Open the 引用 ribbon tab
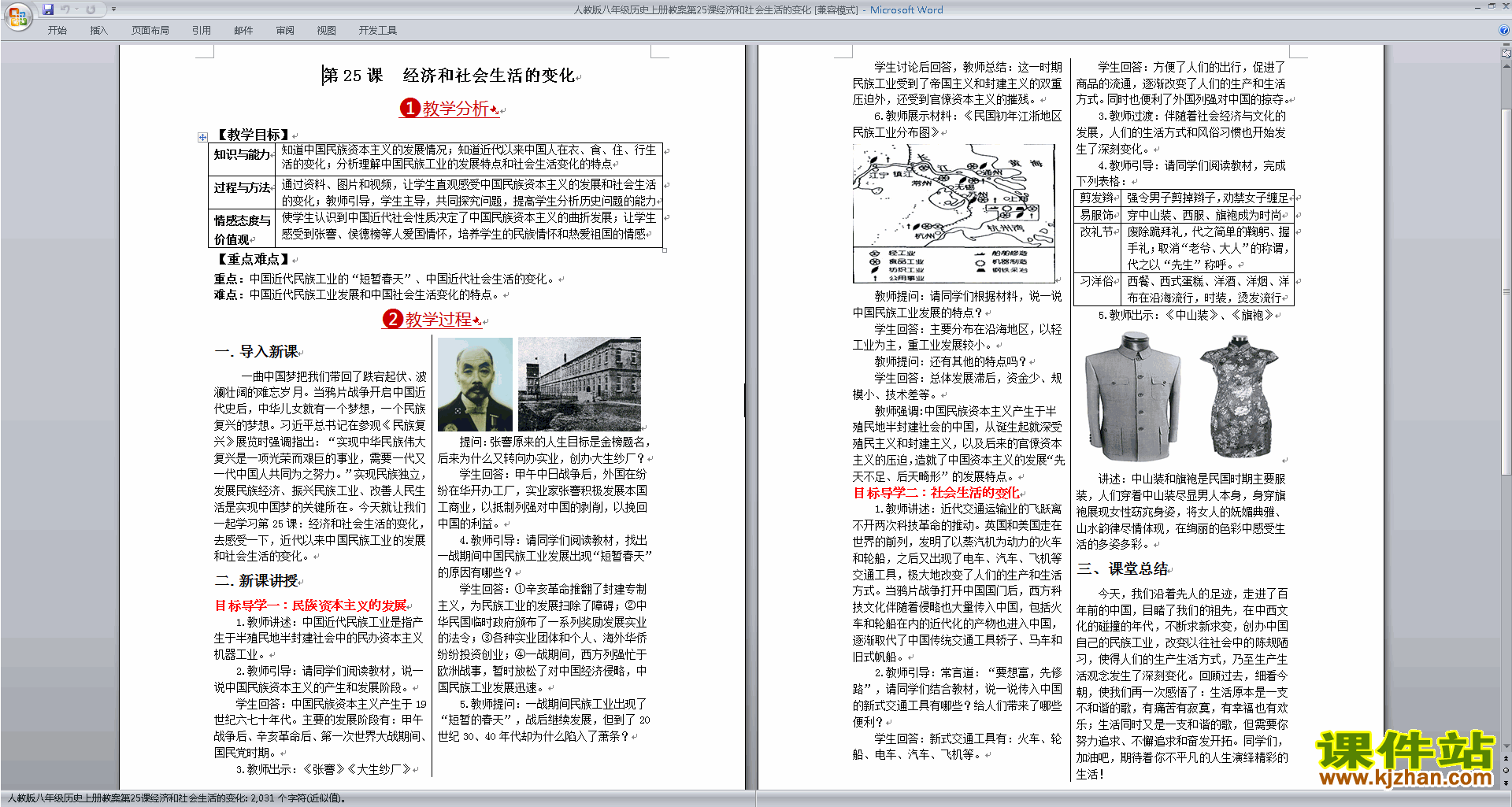 tap(202, 31)
